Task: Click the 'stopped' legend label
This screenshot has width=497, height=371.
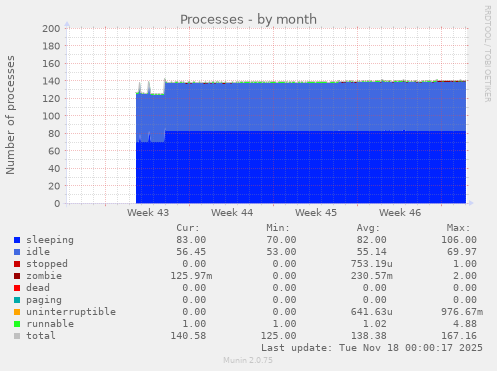Action: tap(47, 264)
